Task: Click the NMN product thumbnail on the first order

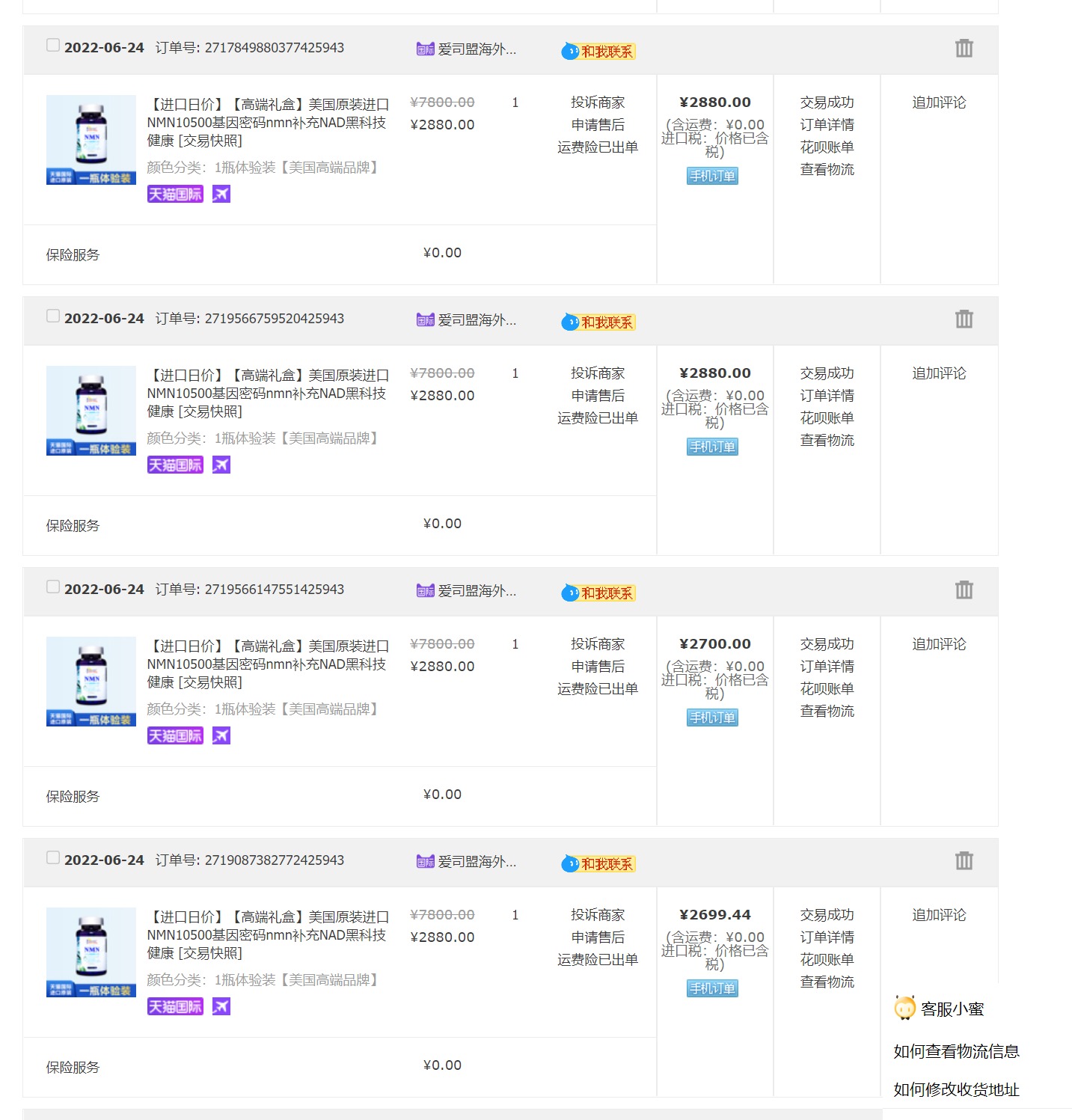Action: [90, 139]
